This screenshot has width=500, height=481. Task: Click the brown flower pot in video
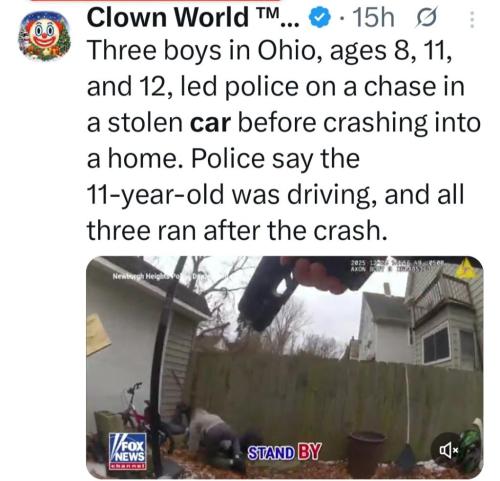tap(366, 453)
